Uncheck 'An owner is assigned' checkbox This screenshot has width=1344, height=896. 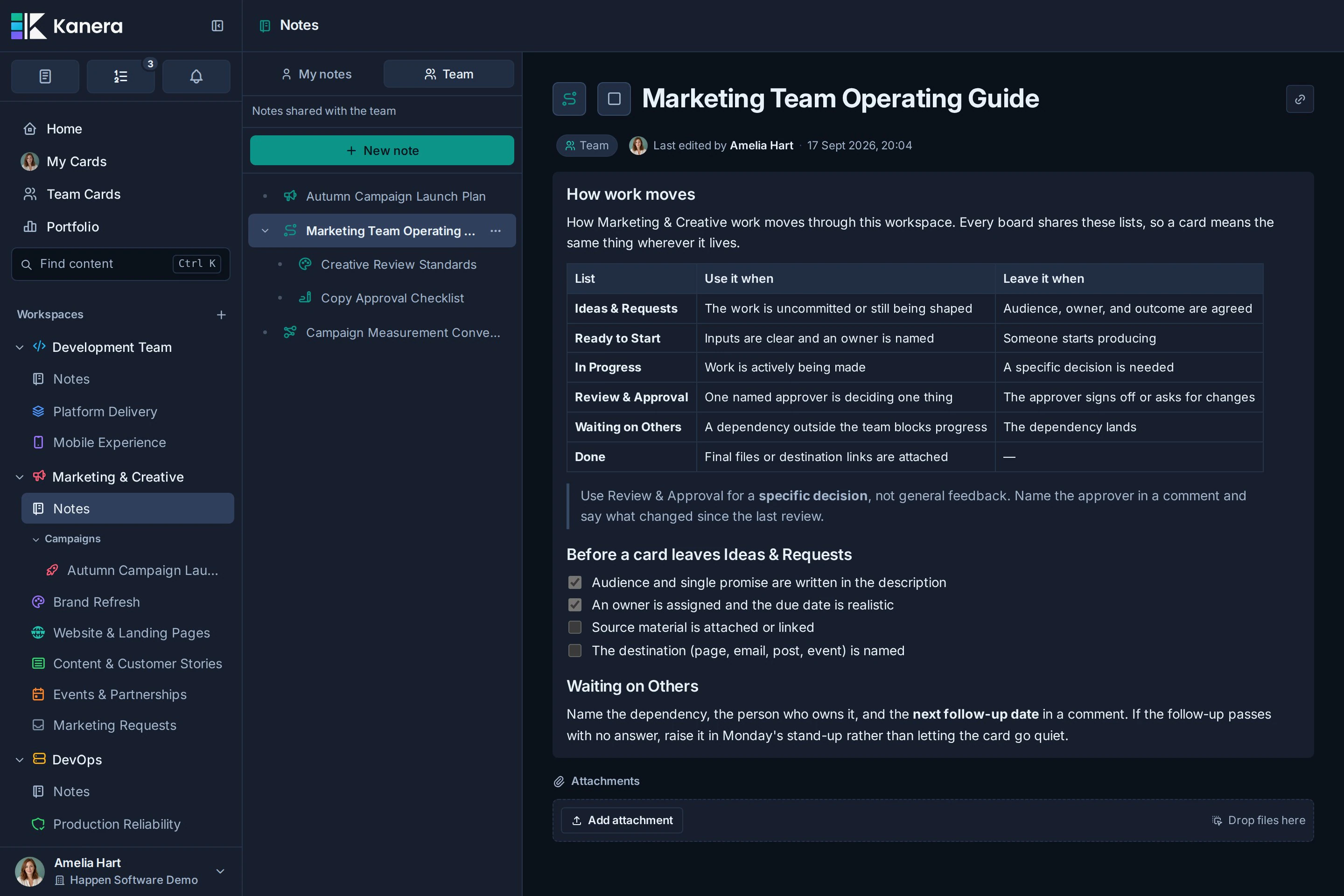tap(575, 605)
